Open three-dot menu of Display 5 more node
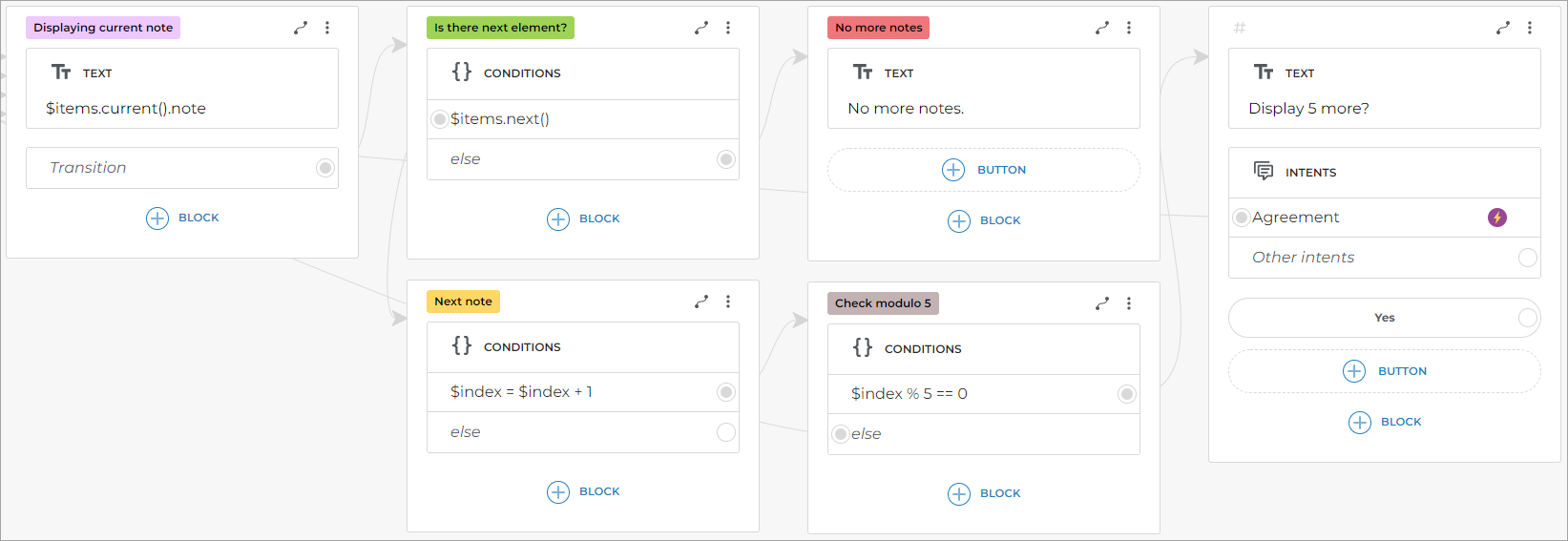The width and height of the screenshot is (1568, 541). (x=1530, y=28)
